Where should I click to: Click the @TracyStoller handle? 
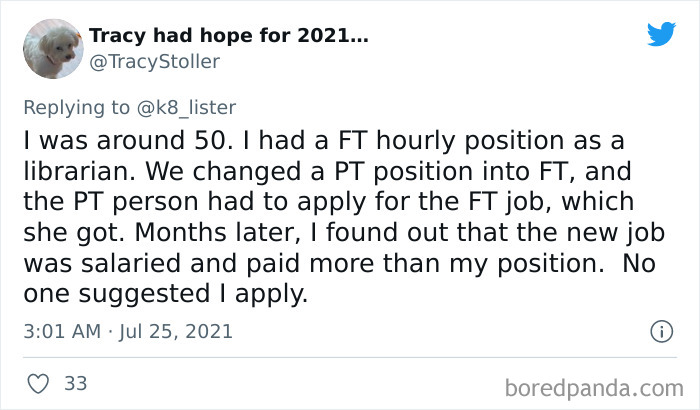point(155,62)
